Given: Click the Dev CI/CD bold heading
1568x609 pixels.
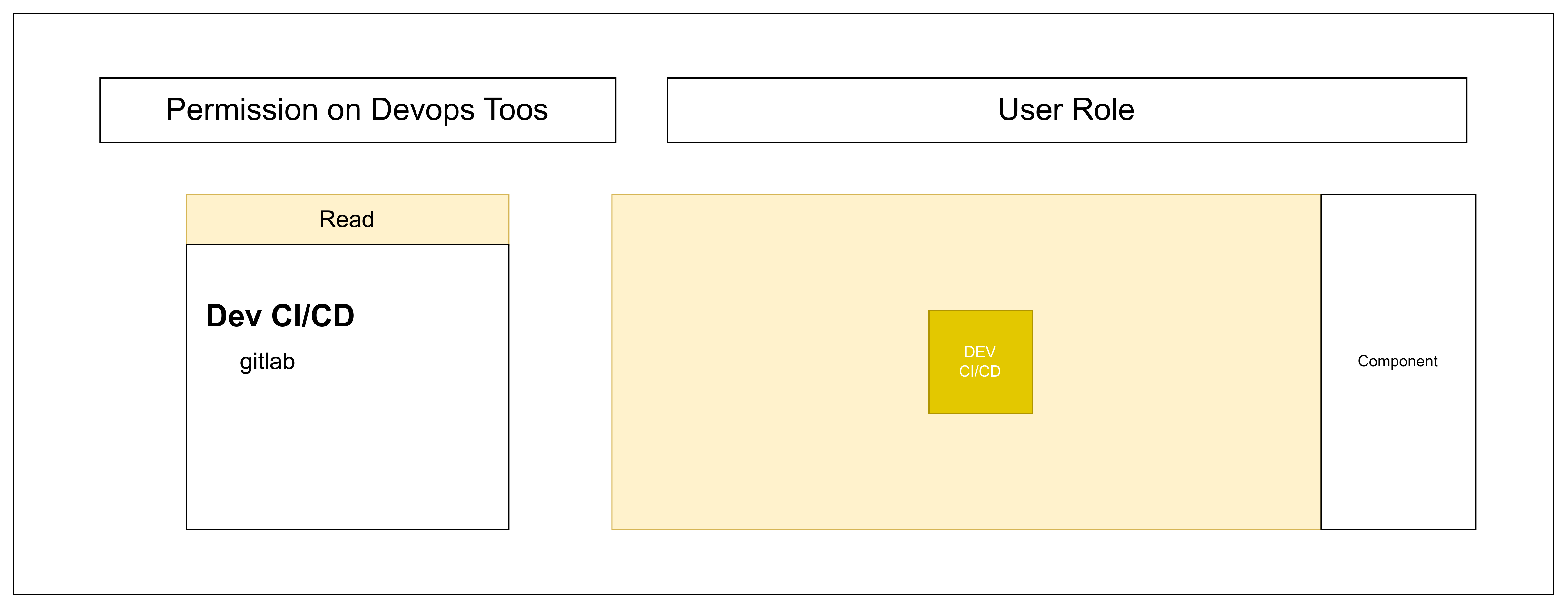Looking at the screenshot, I should click(280, 315).
